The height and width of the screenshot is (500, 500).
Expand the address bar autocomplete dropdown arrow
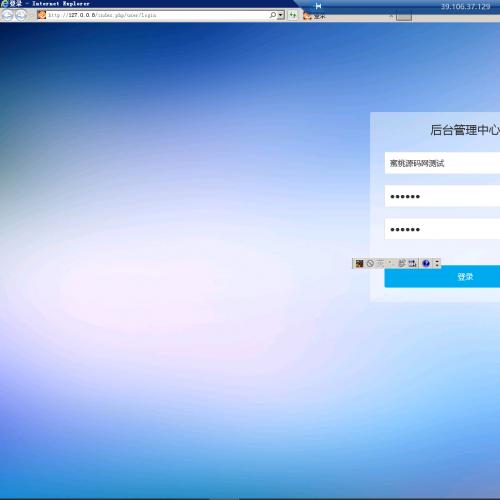tap(281, 15)
